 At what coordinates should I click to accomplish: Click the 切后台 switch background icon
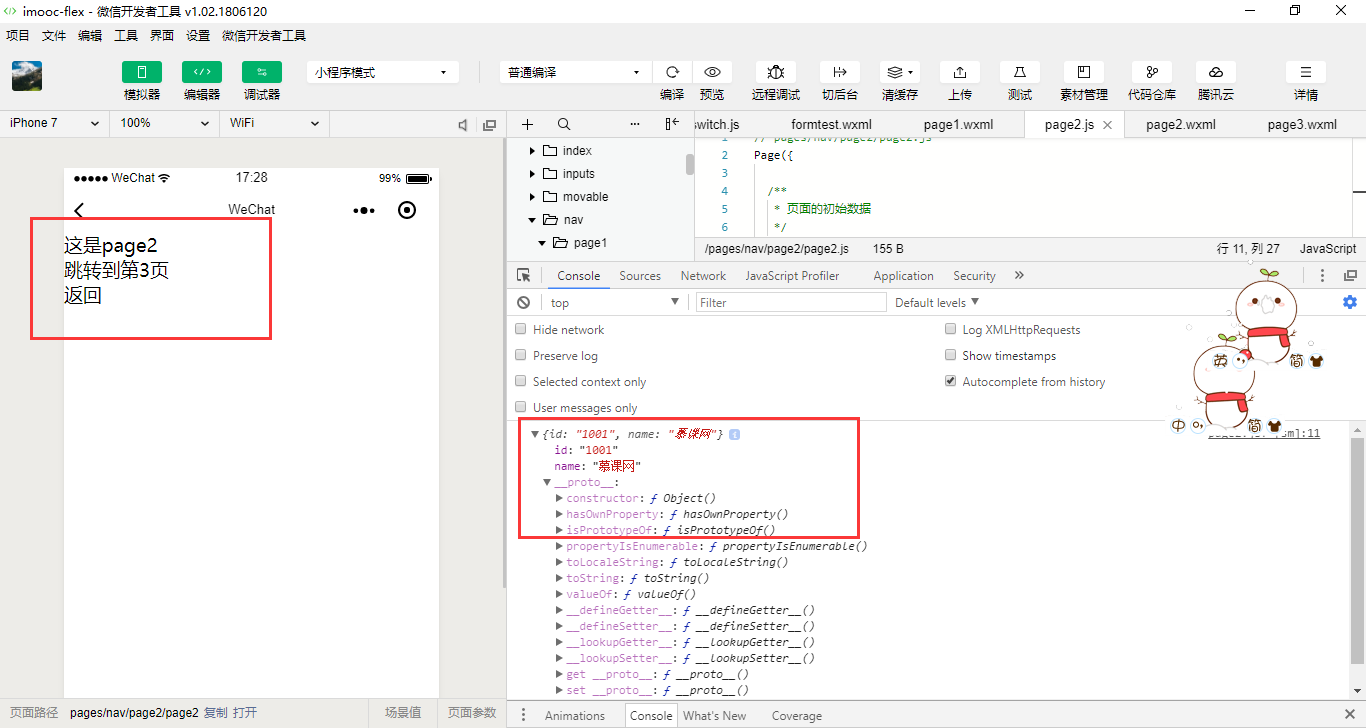point(840,72)
